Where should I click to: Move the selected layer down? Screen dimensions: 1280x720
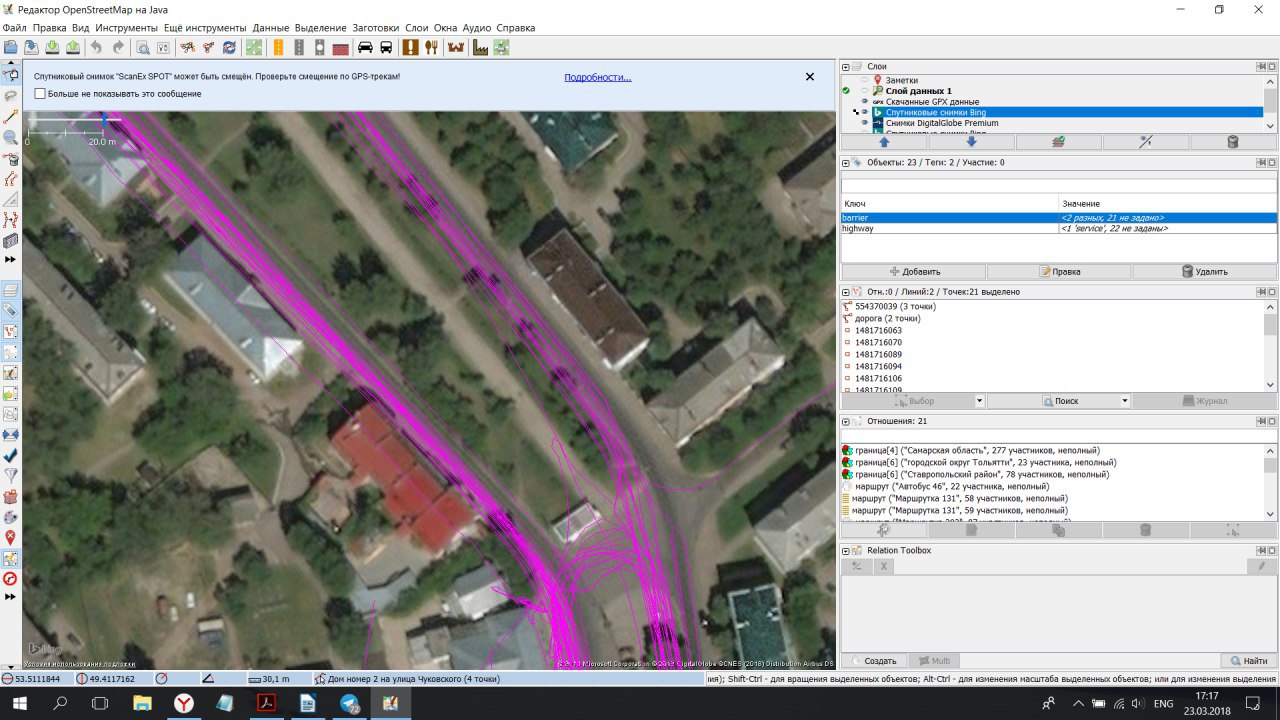pyautogui.click(x=971, y=142)
